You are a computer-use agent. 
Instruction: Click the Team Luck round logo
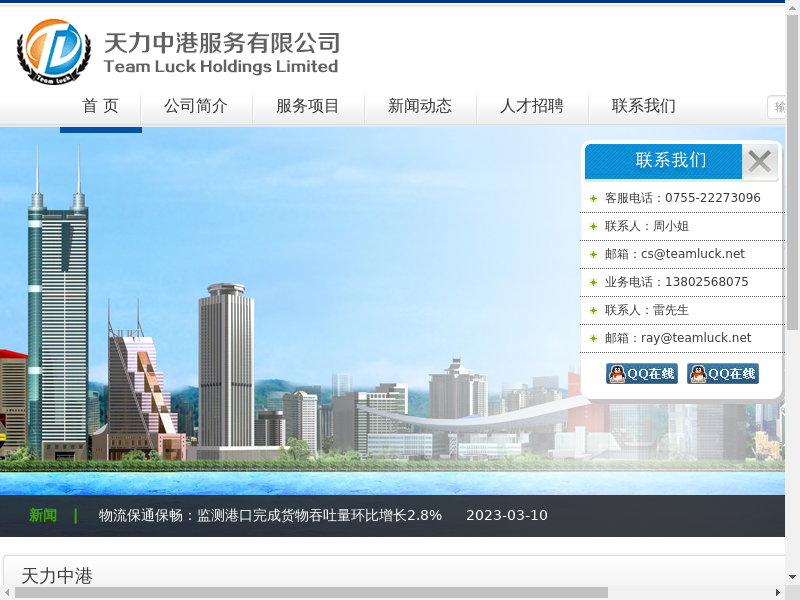click(x=54, y=52)
